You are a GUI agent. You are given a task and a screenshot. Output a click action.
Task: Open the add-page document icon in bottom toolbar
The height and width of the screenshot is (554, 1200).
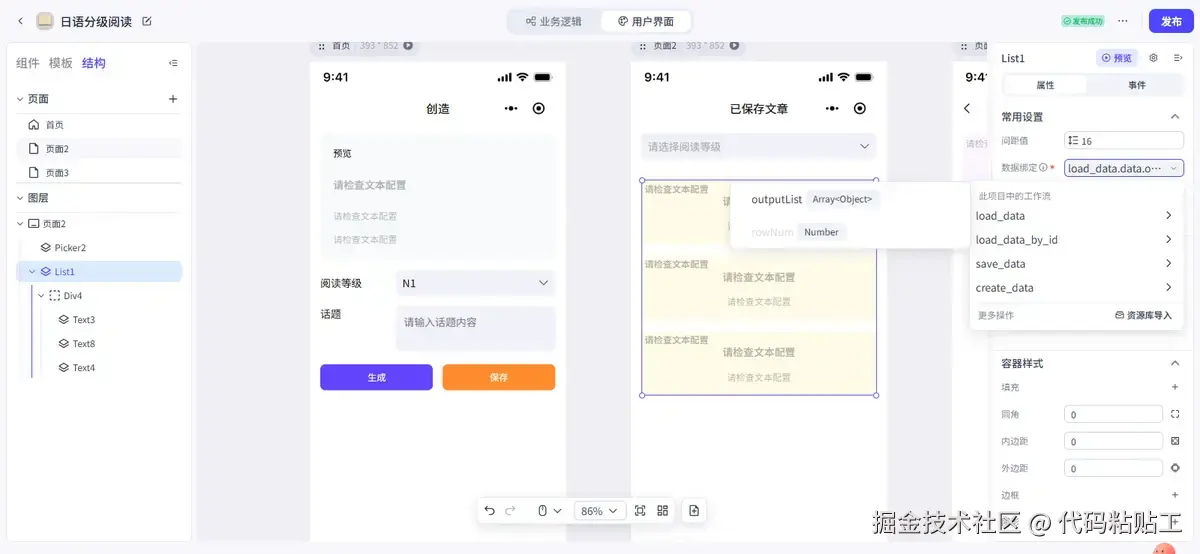tap(694, 511)
